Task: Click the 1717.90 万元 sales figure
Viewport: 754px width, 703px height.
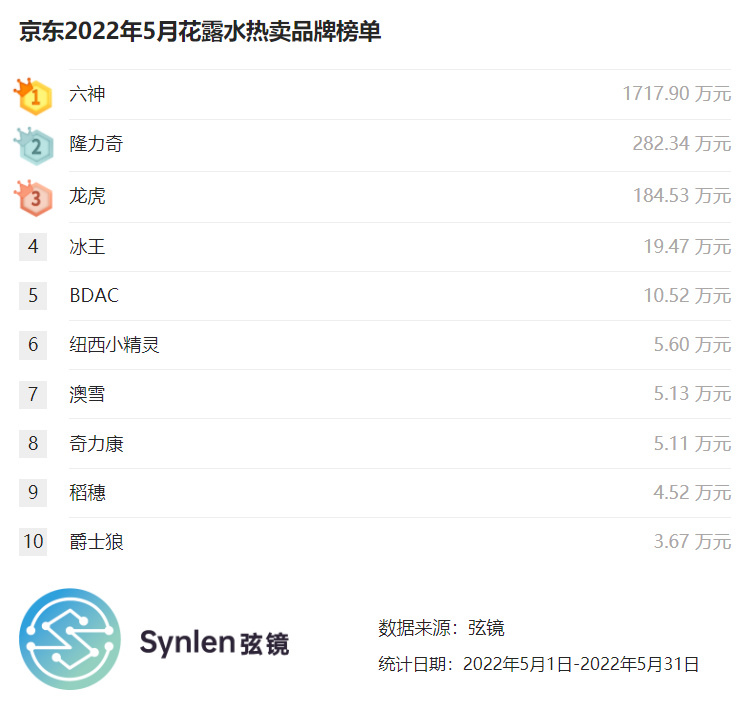Action: click(676, 95)
